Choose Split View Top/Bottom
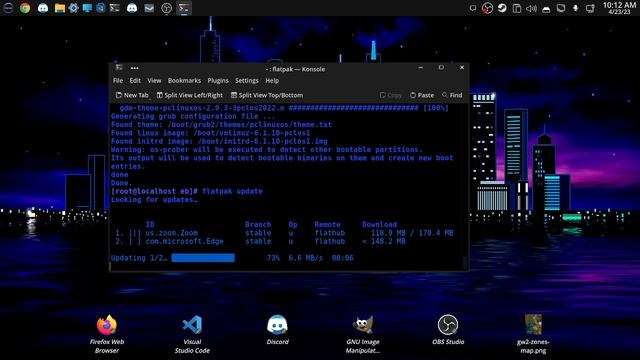The width and height of the screenshot is (640, 360). [267, 95]
